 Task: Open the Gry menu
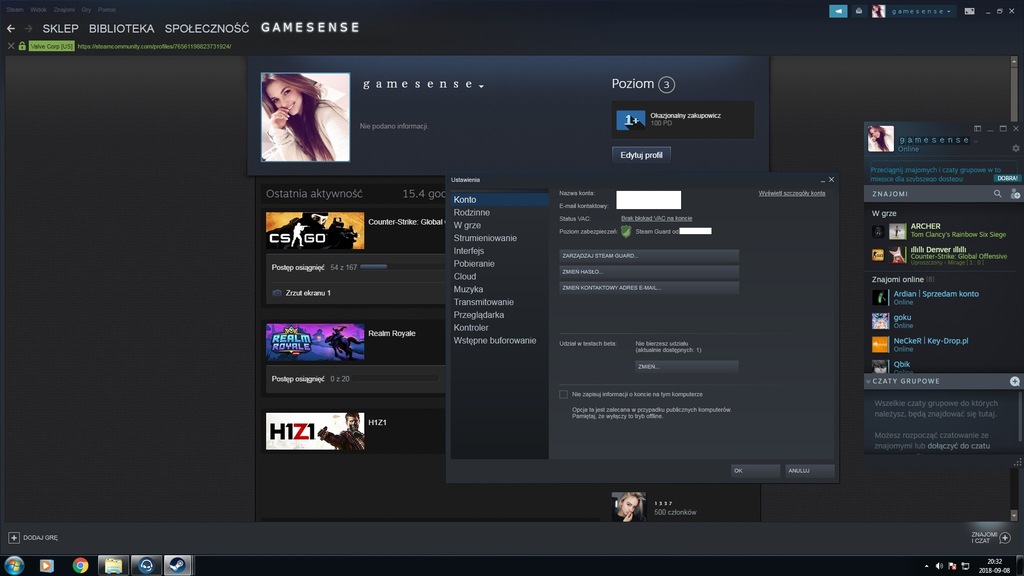tap(86, 10)
